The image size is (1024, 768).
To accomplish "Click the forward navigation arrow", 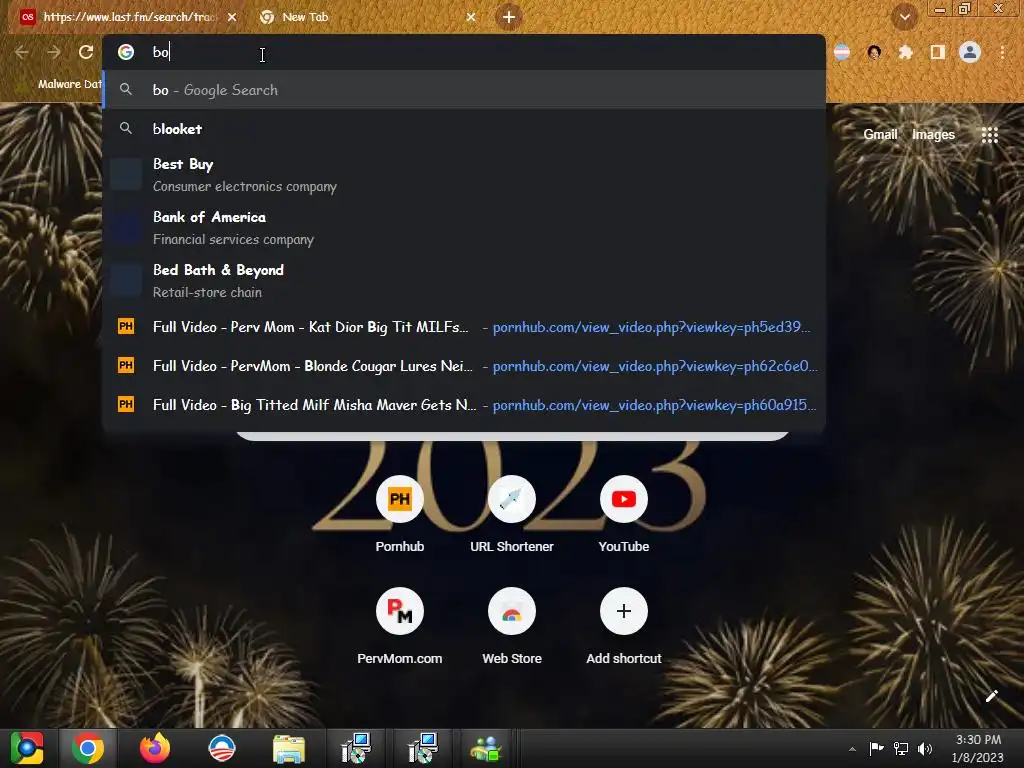I will 54,52.
